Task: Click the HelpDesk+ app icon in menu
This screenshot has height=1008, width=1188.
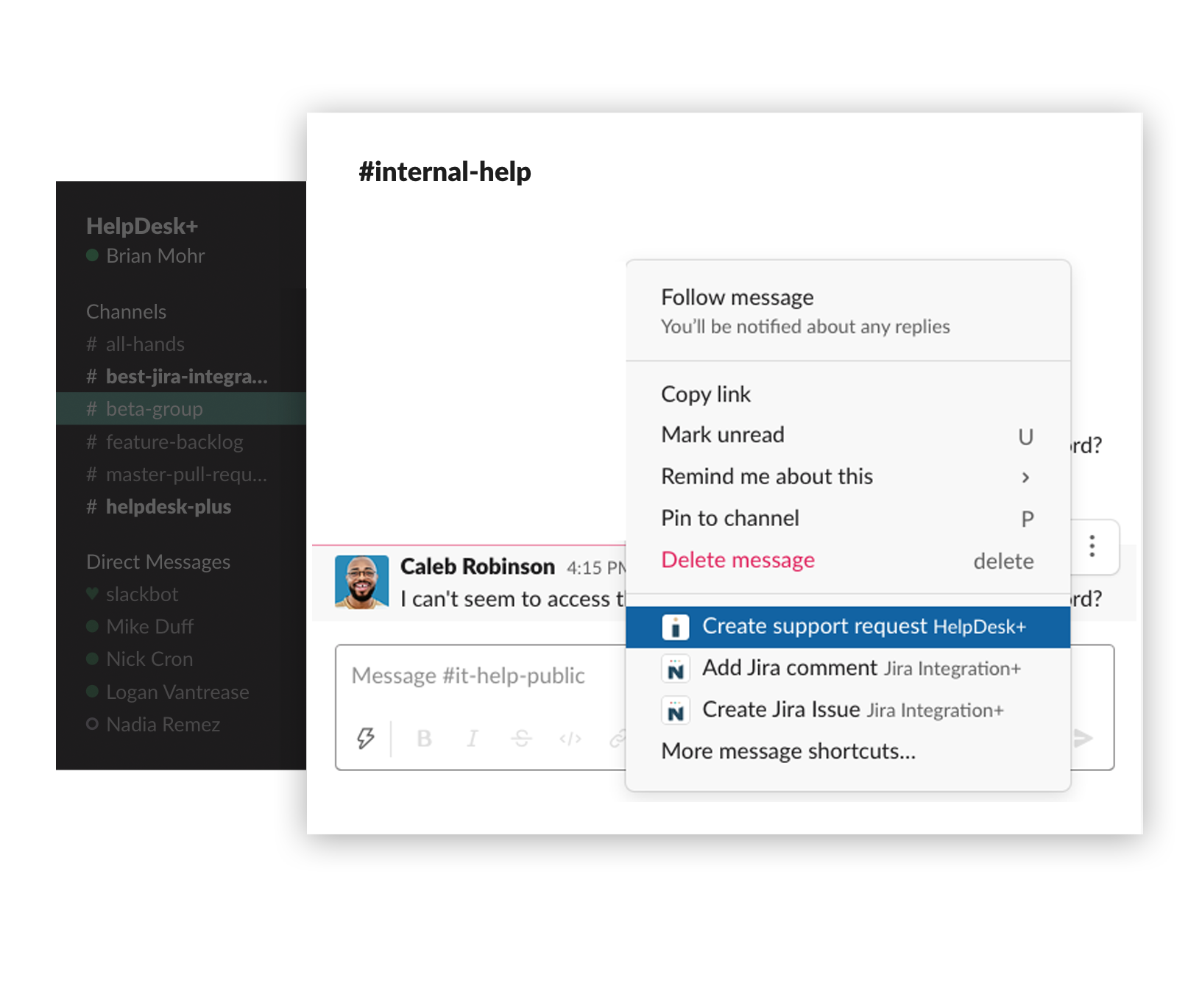Action: [x=675, y=628]
